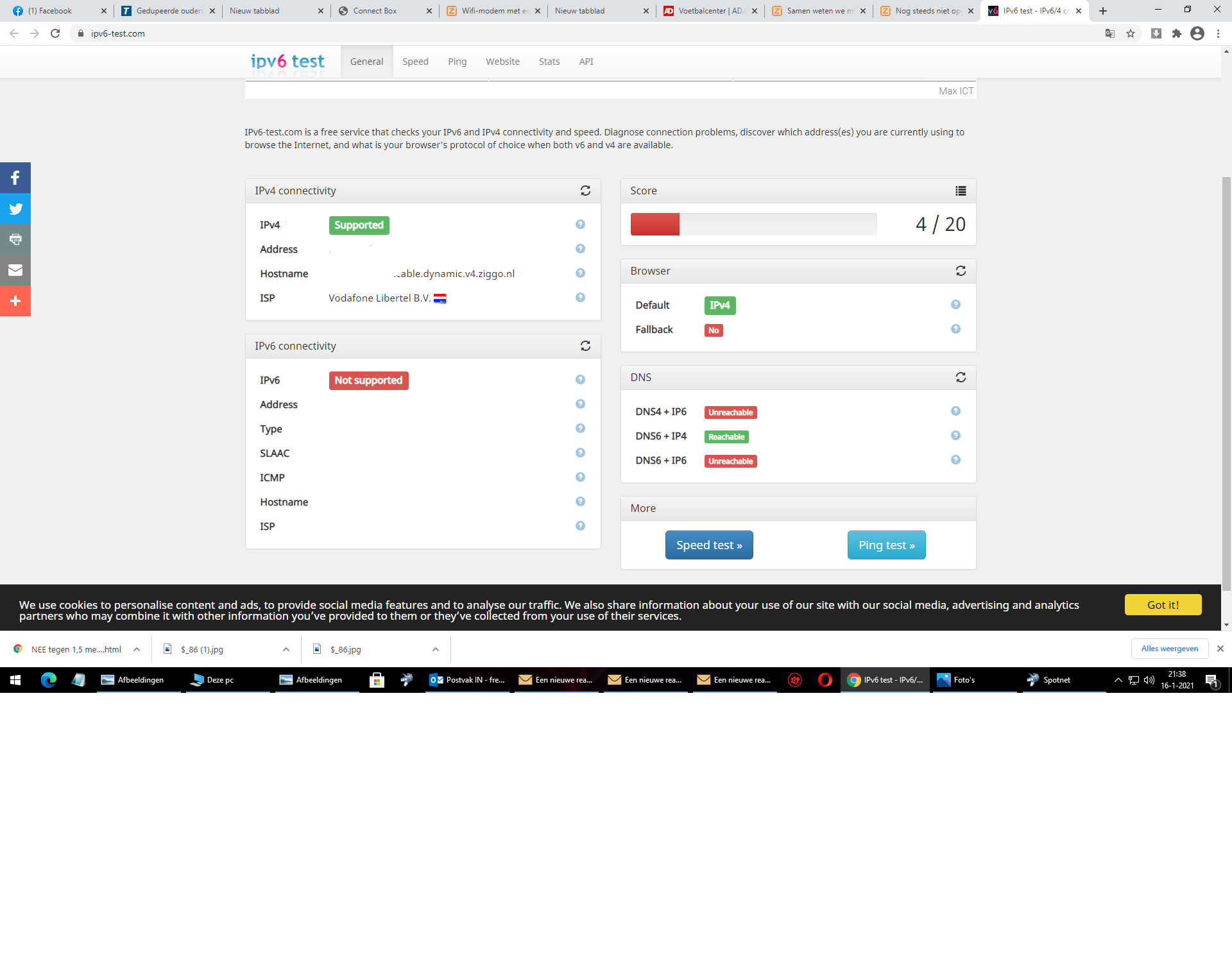Refresh the IPv6 connectivity panel

click(585, 346)
